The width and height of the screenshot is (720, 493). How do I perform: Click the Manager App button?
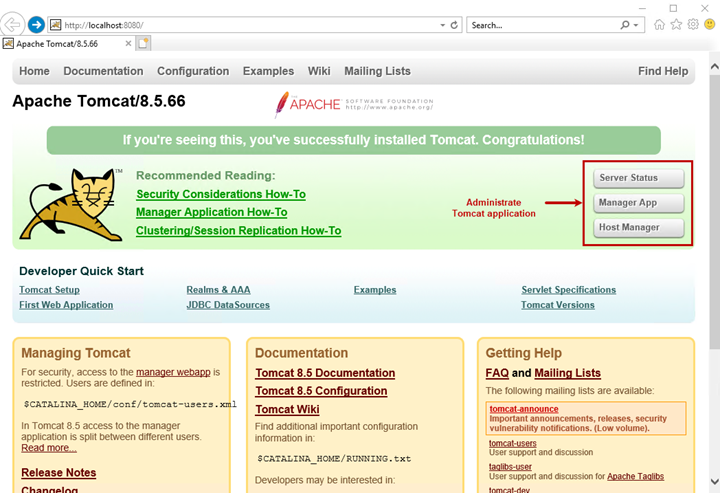638,203
